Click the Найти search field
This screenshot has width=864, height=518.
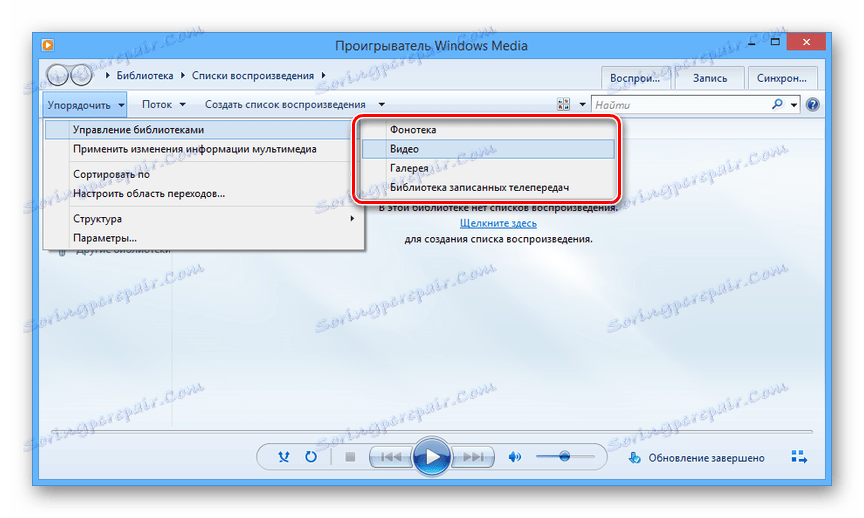pos(681,105)
